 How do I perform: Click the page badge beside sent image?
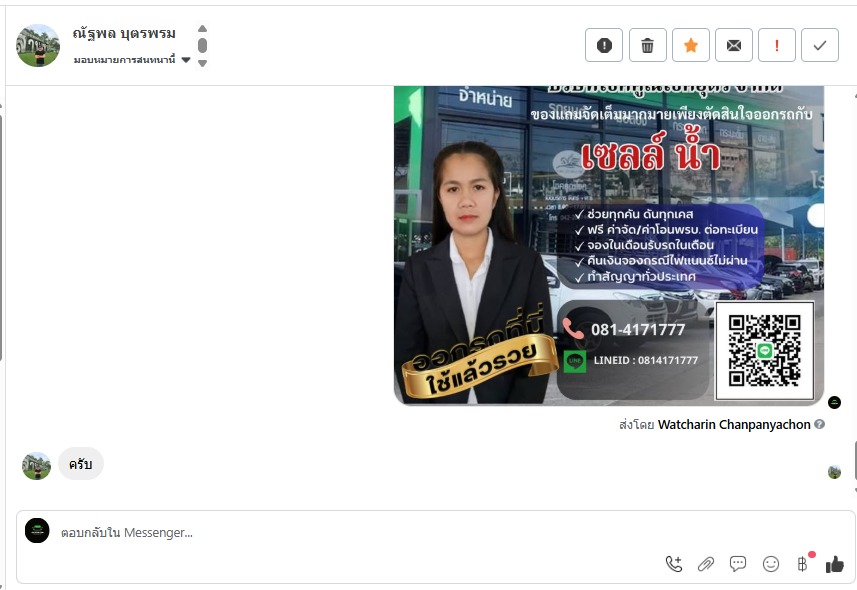pos(834,402)
